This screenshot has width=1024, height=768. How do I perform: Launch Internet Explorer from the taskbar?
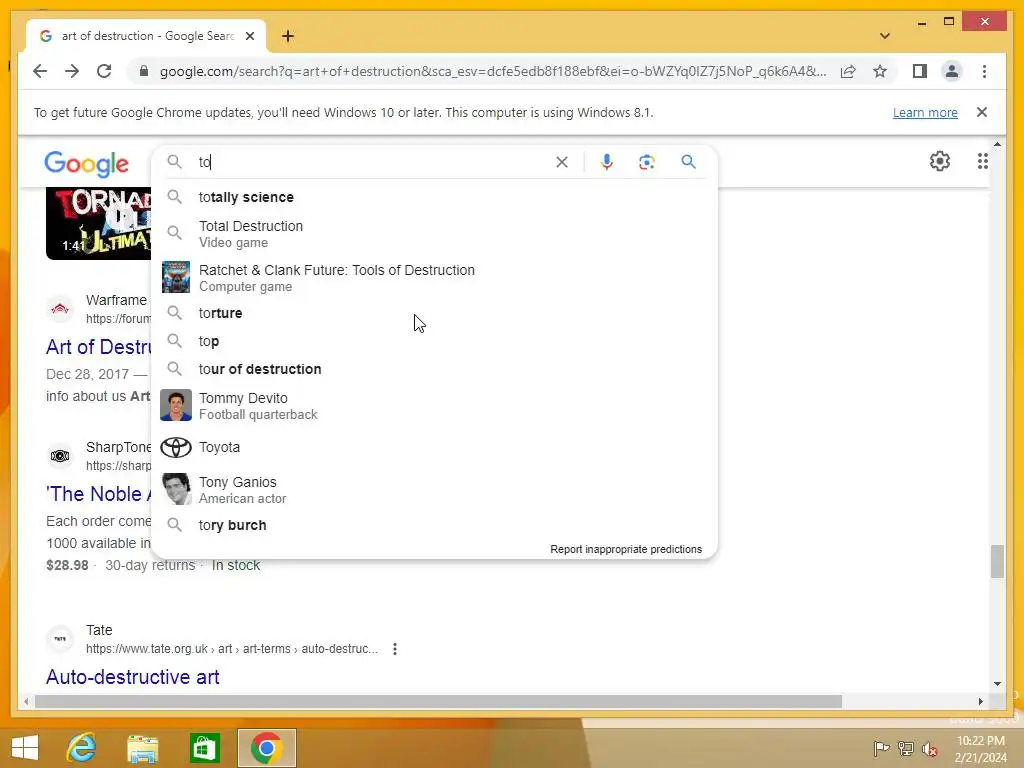click(82, 748)
